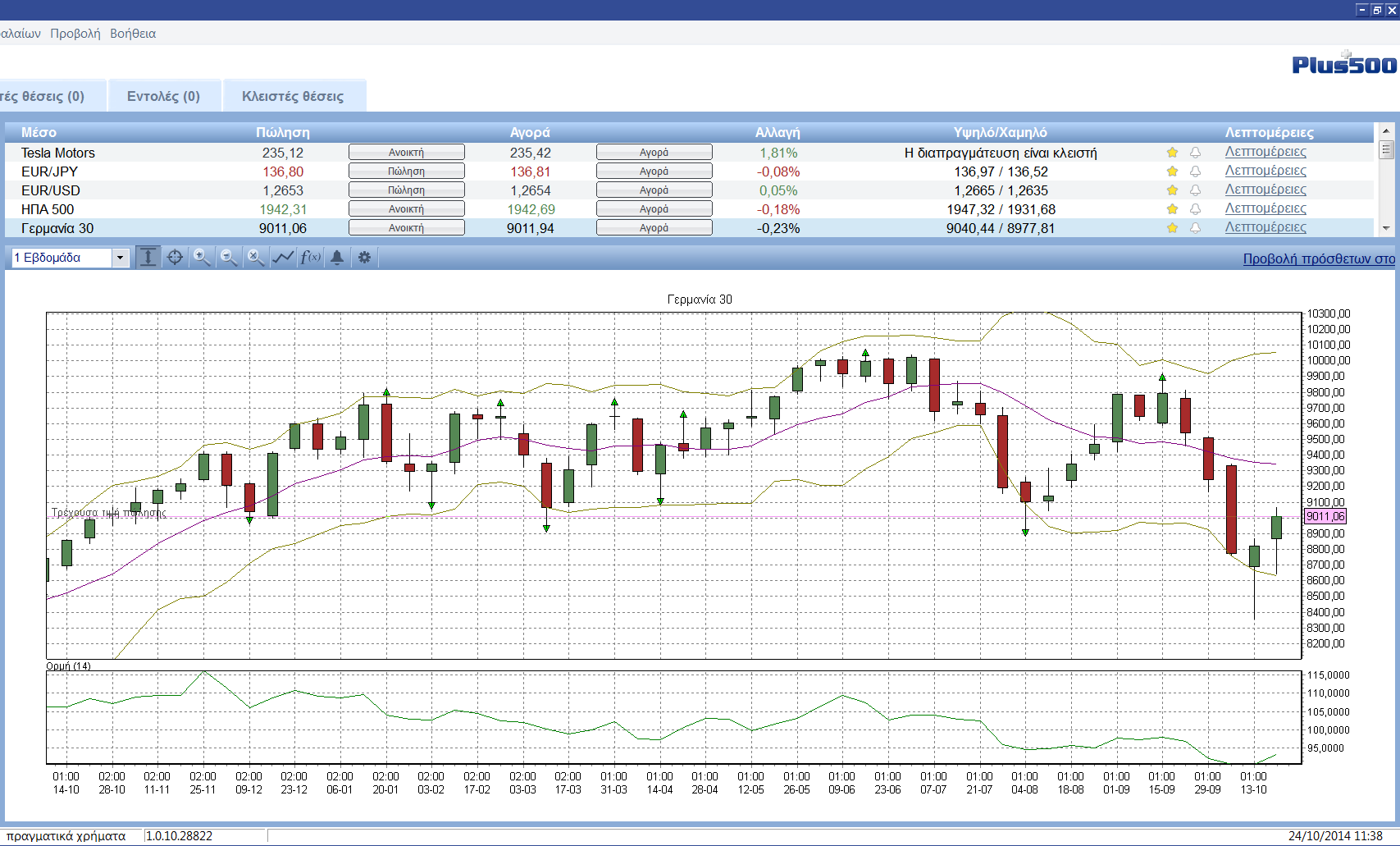Open the chart type line icon
Viewport: 1400px width, 846px height.
point(283,258)
